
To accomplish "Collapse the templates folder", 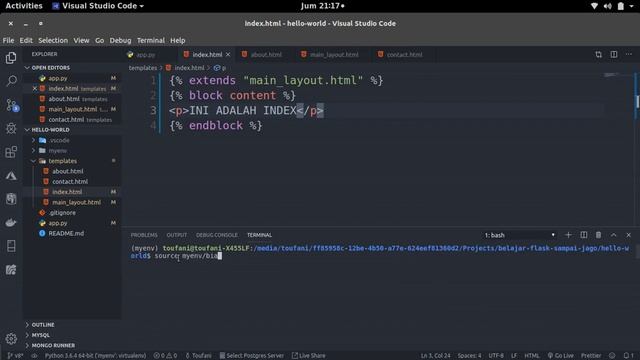I will (x=58, y=161).
